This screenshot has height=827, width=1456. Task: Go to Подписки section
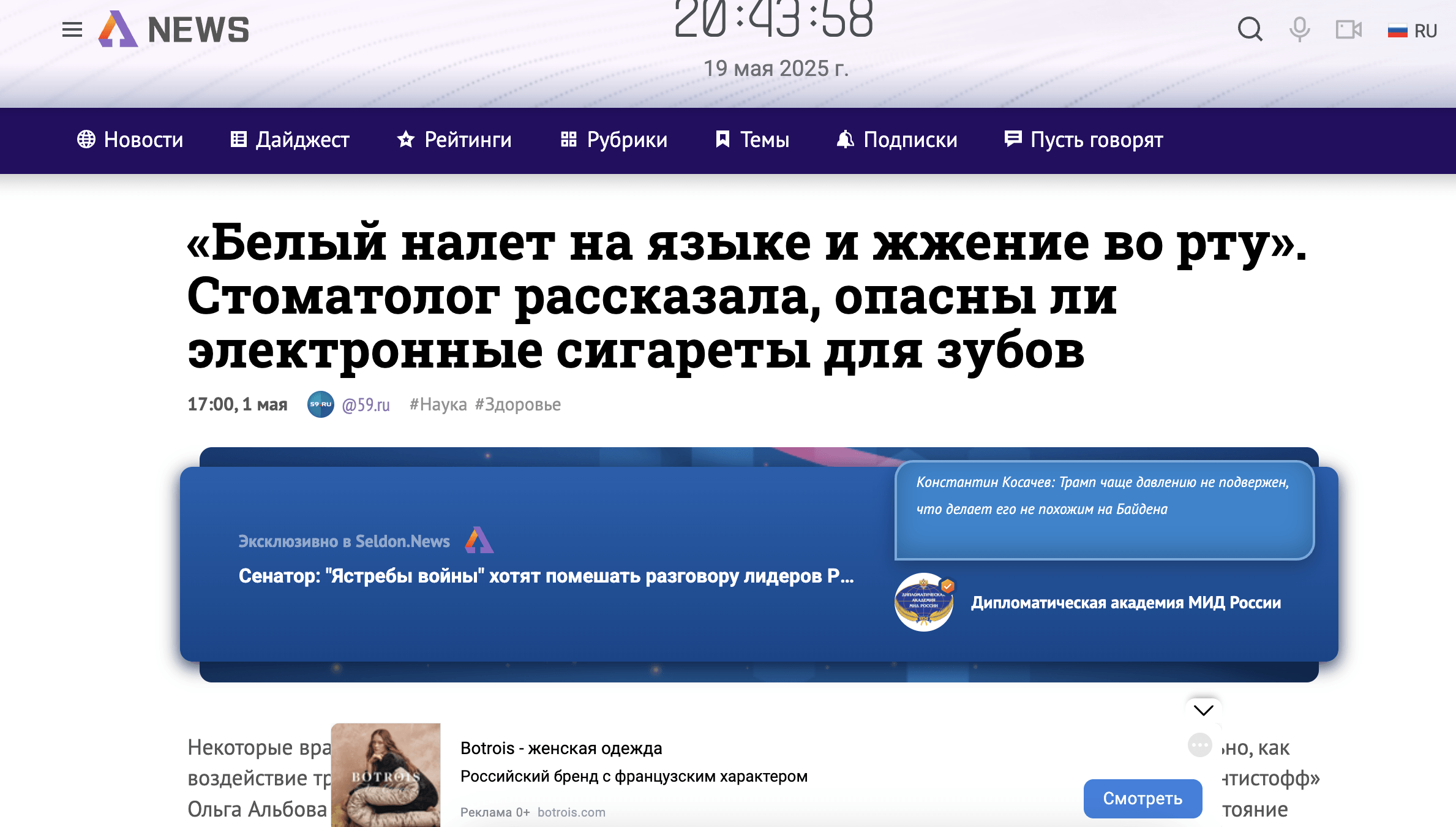897,140
